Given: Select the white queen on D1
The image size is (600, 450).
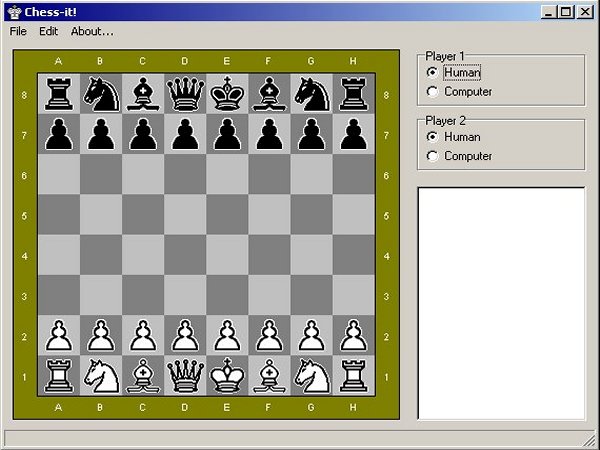Looking at the screenshot, I should pos(185,375).
